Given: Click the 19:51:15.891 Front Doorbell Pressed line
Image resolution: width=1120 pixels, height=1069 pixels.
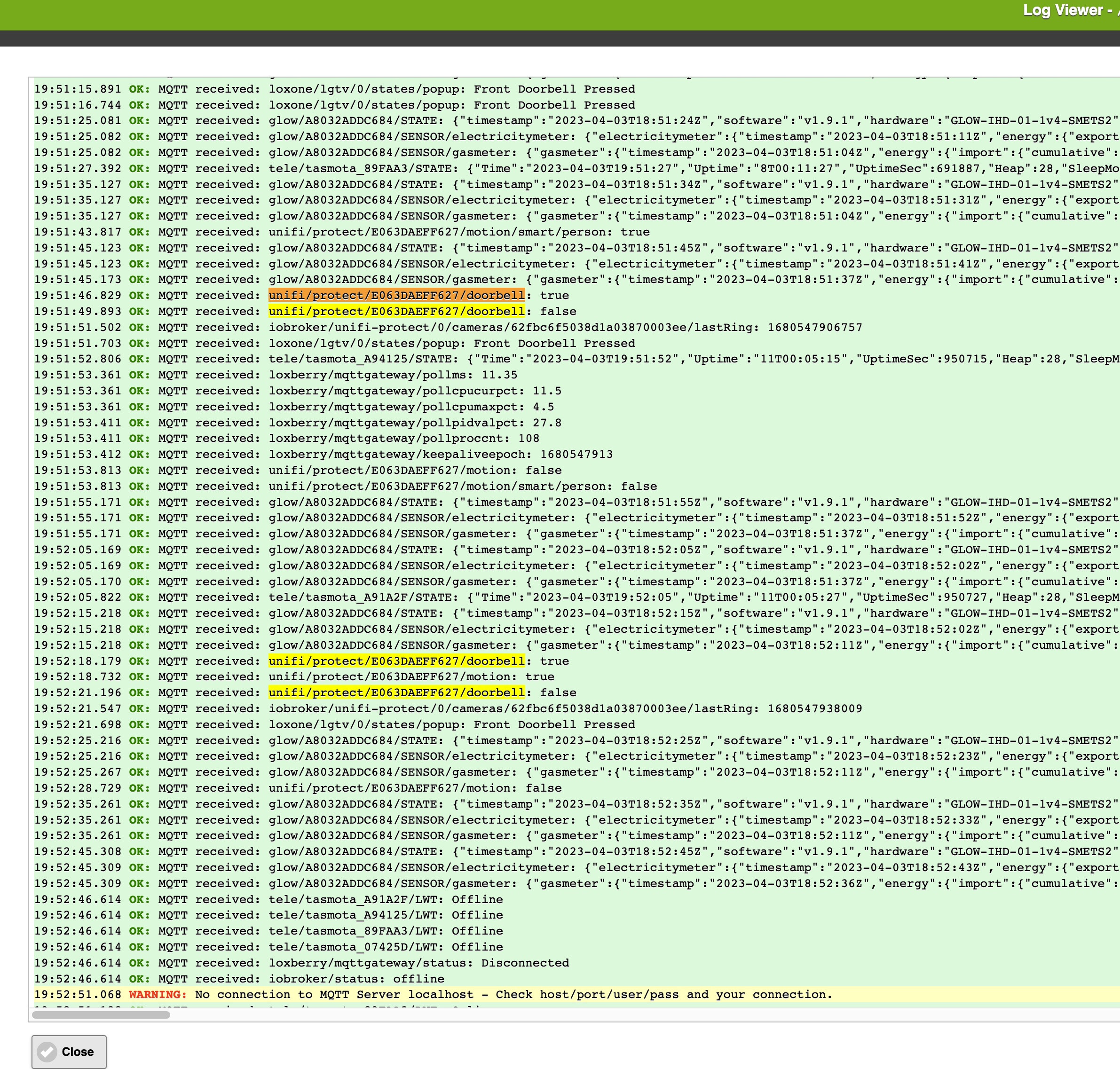Looking at the screenshot, I should [451, 89].
